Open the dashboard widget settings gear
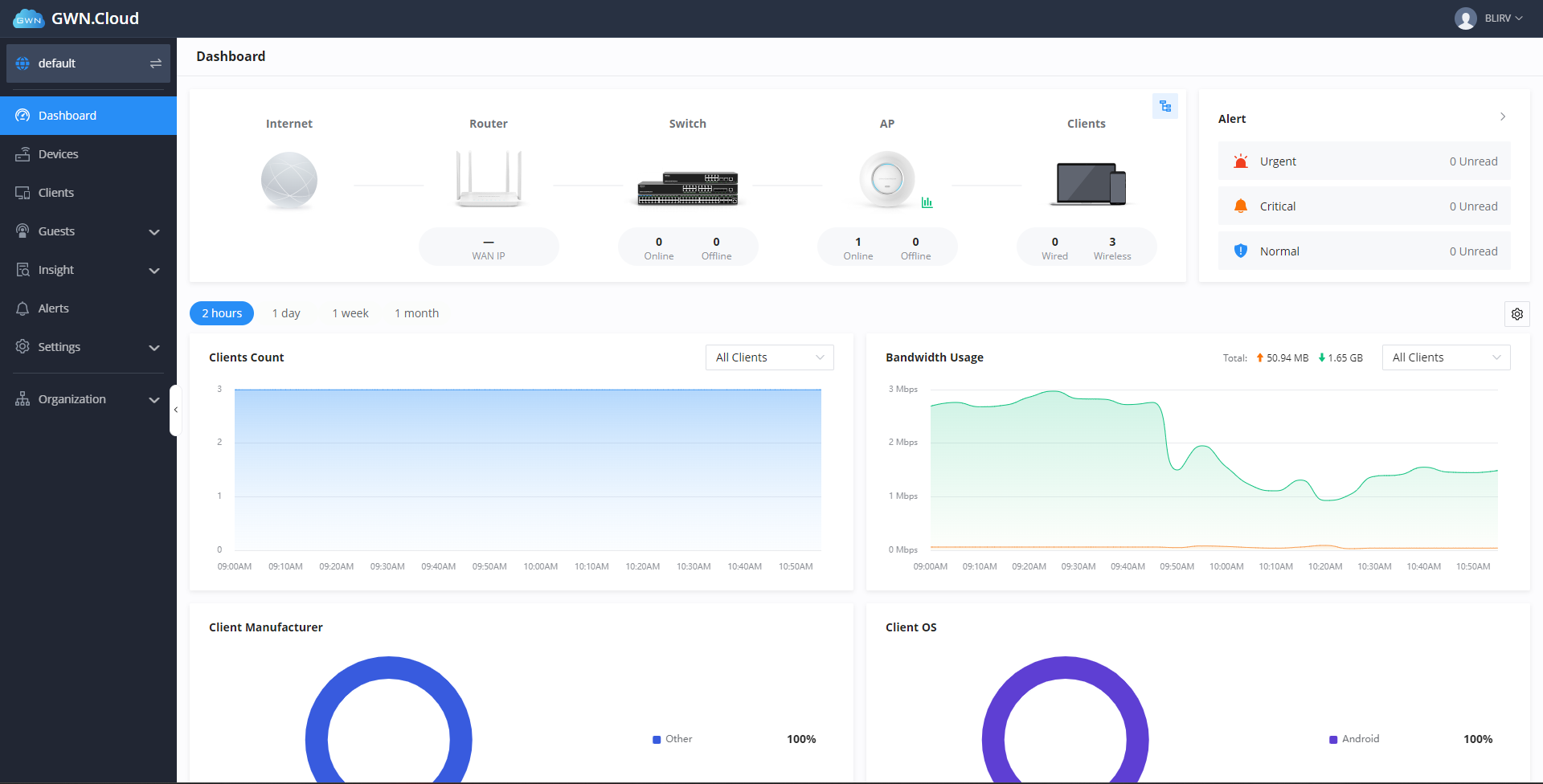Viewport: 1543px width, 784px height. coord(1517,314)
